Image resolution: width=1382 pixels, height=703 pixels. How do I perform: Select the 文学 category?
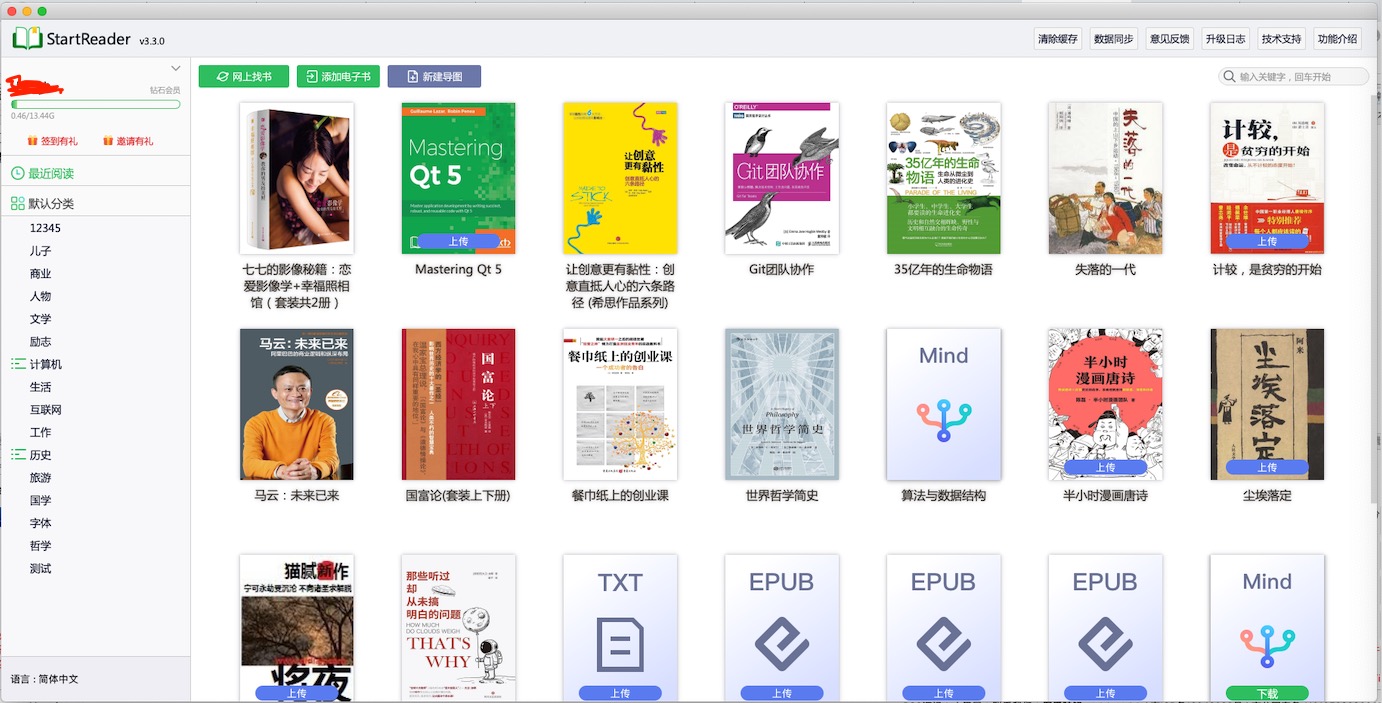pyautogui.click(x=40, y=319)
